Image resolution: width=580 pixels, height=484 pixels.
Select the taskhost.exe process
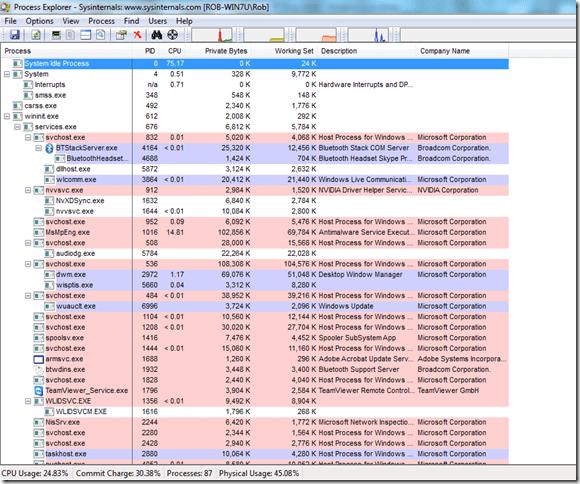pyautogui.click(x=255, y=454)
